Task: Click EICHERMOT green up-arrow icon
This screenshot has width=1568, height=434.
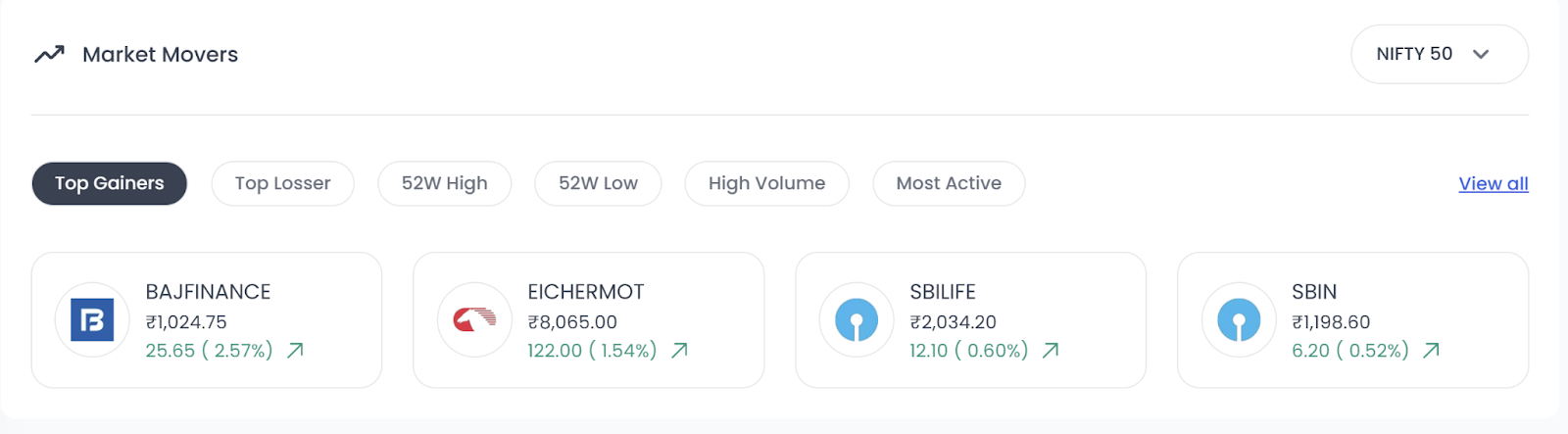Action: click(x=679, y=350)
